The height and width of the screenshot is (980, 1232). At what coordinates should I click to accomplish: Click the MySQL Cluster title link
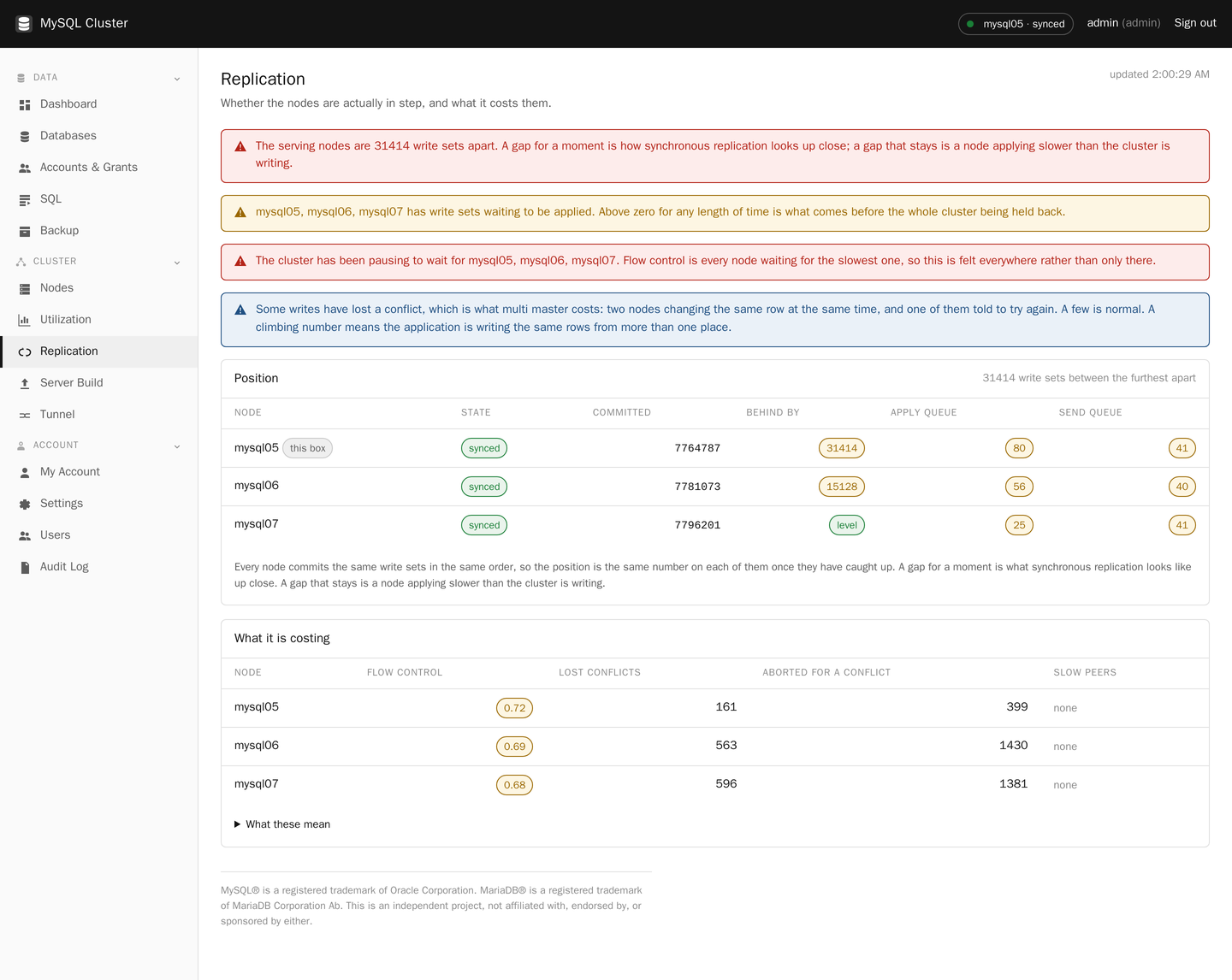point(84,23)
